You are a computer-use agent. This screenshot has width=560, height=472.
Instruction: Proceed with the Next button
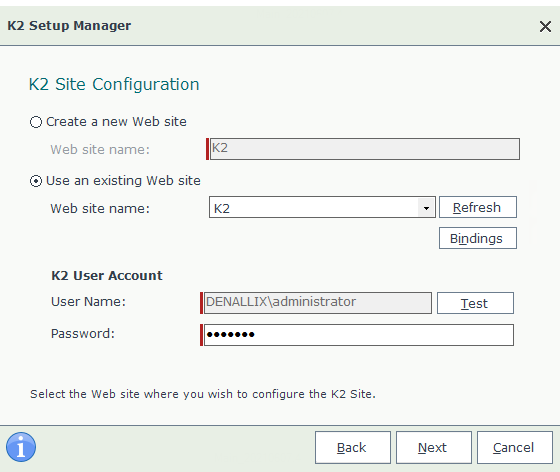coord(434,447)
